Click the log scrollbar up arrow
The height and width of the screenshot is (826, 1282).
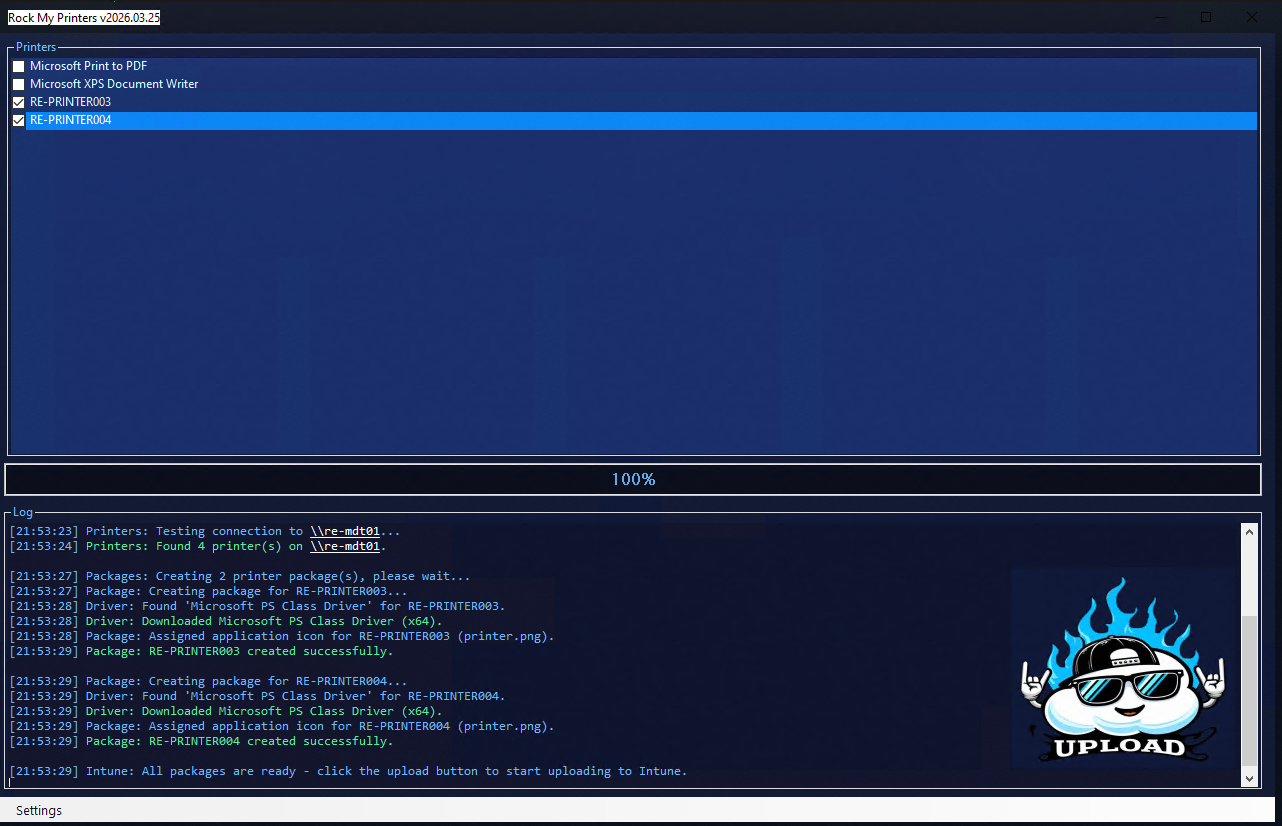[x=1249, y=532]
